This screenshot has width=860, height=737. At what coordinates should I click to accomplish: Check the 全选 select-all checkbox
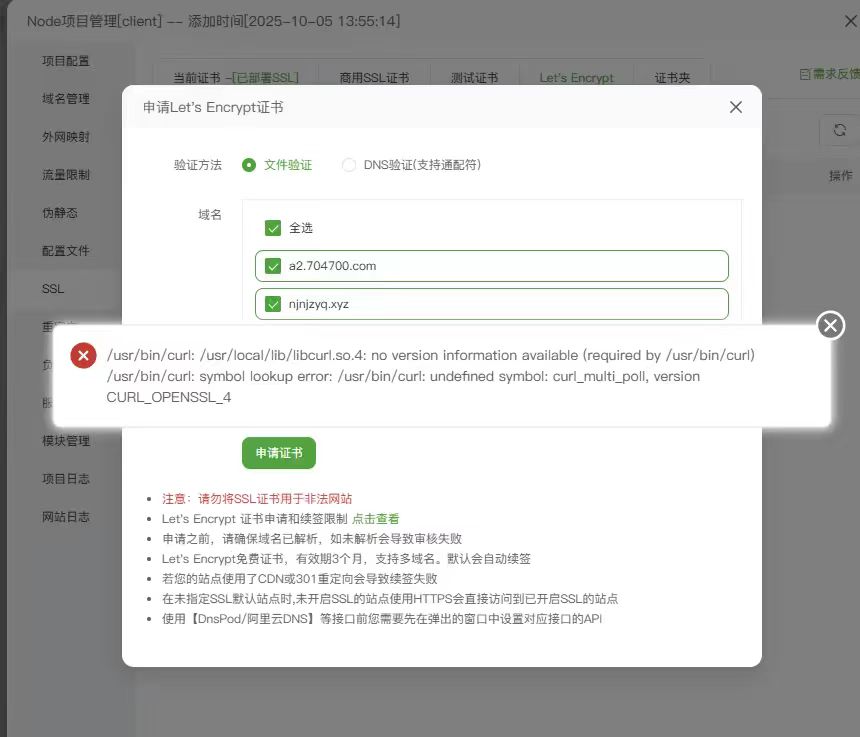[273, 227]
